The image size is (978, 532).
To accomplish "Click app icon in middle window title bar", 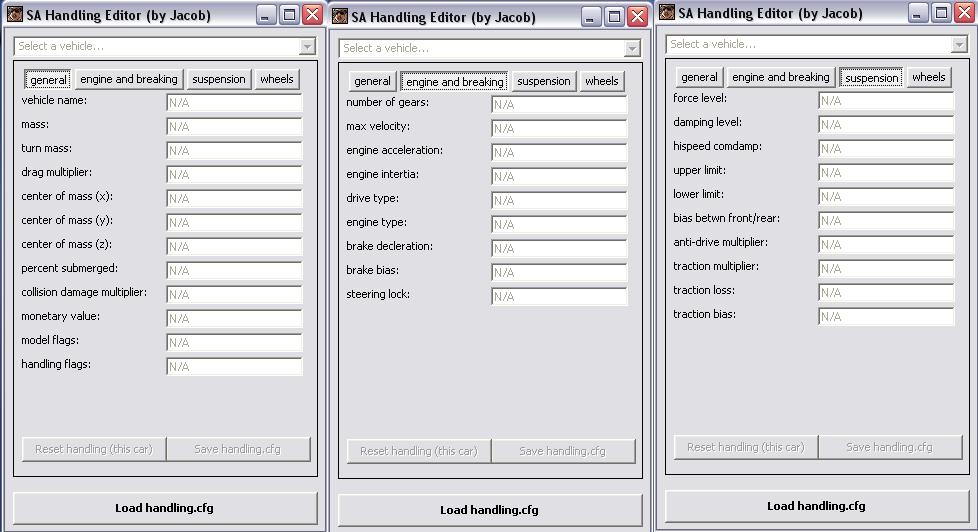I will click(340, 16).
